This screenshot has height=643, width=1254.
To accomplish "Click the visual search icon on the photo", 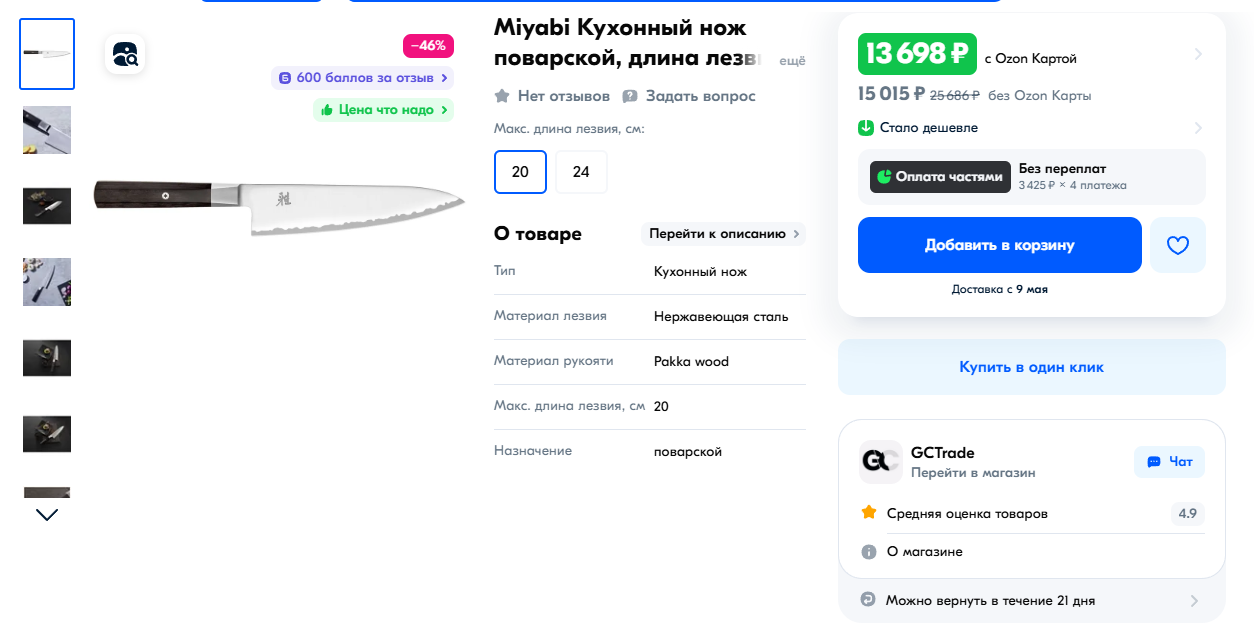I will [125, 54].
